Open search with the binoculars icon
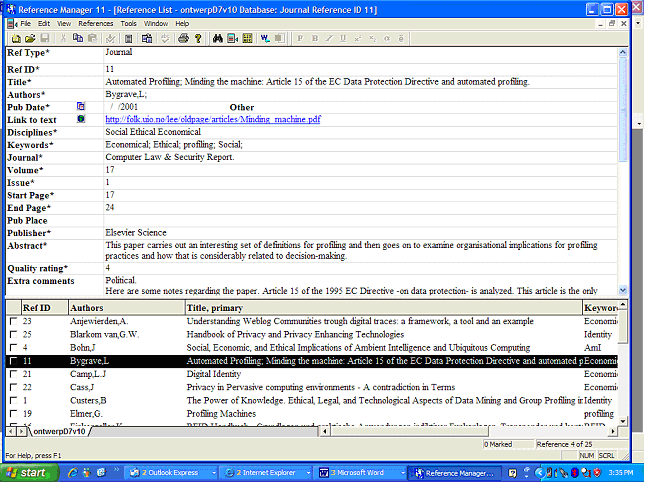The width and height of the screenshot is (647, 485). [217, 38]
